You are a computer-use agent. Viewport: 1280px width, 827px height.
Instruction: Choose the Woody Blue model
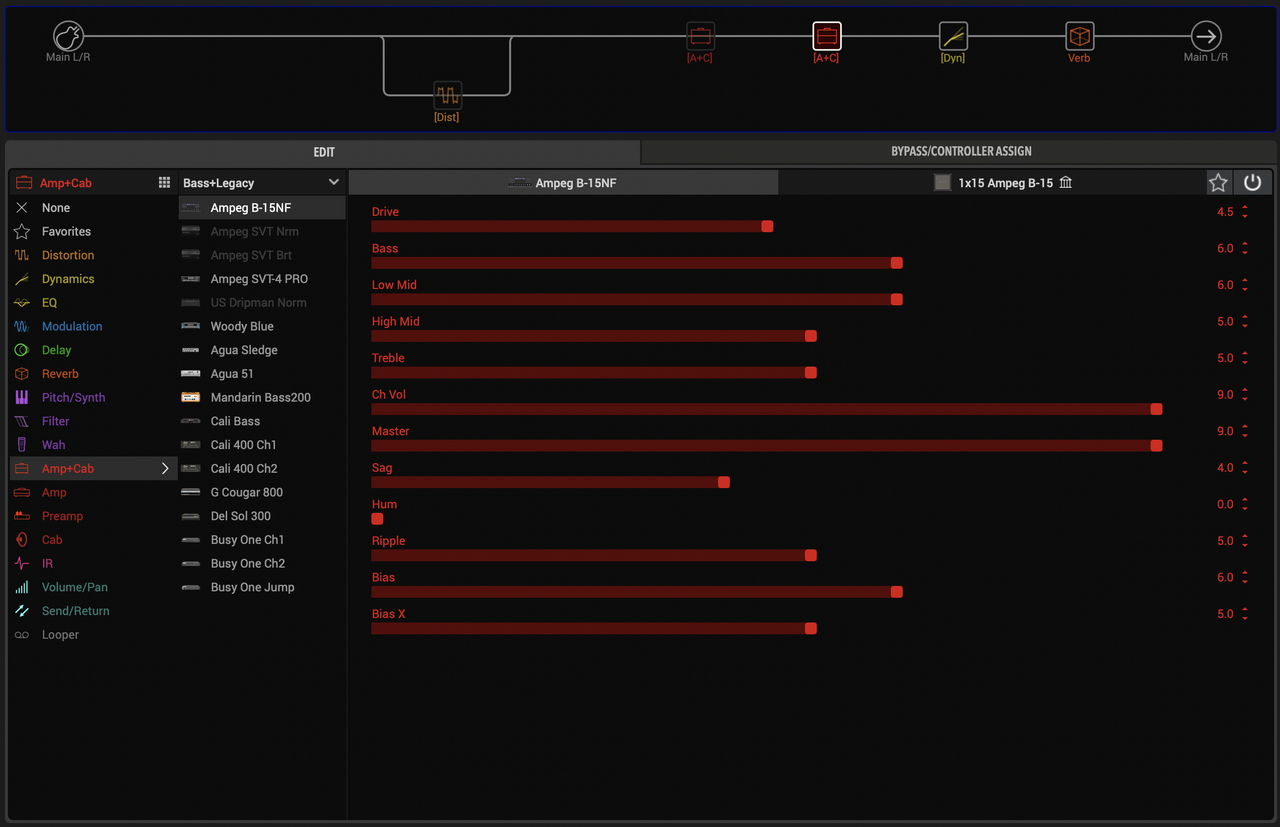point(262,326)
